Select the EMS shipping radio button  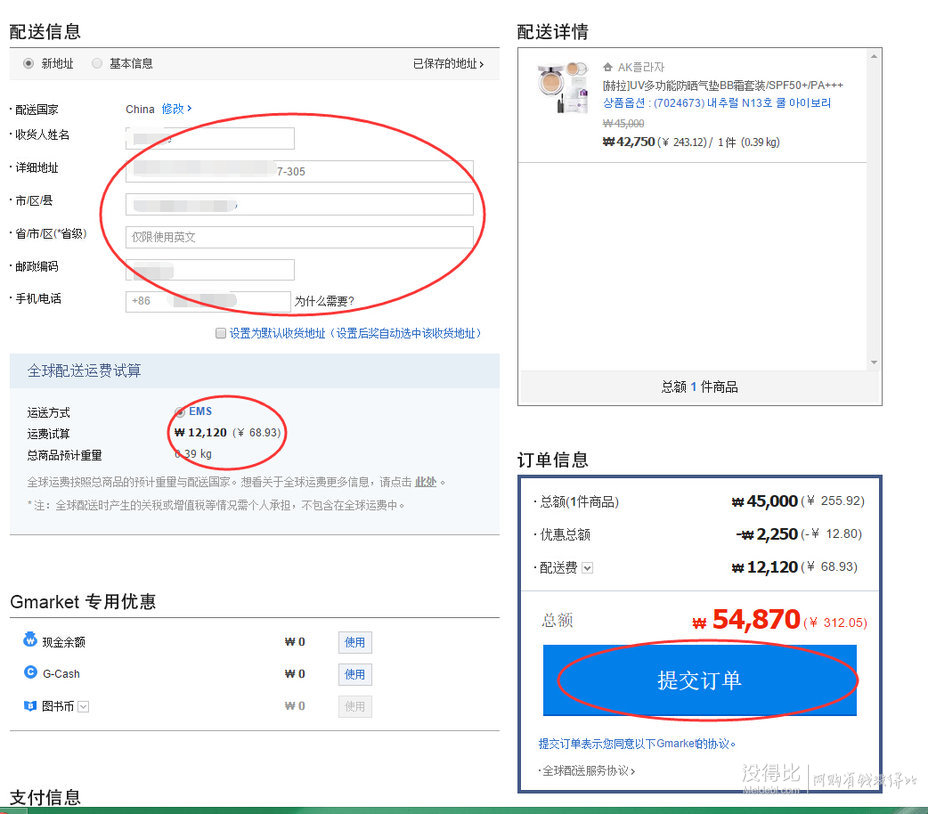(x=180, y=411)
